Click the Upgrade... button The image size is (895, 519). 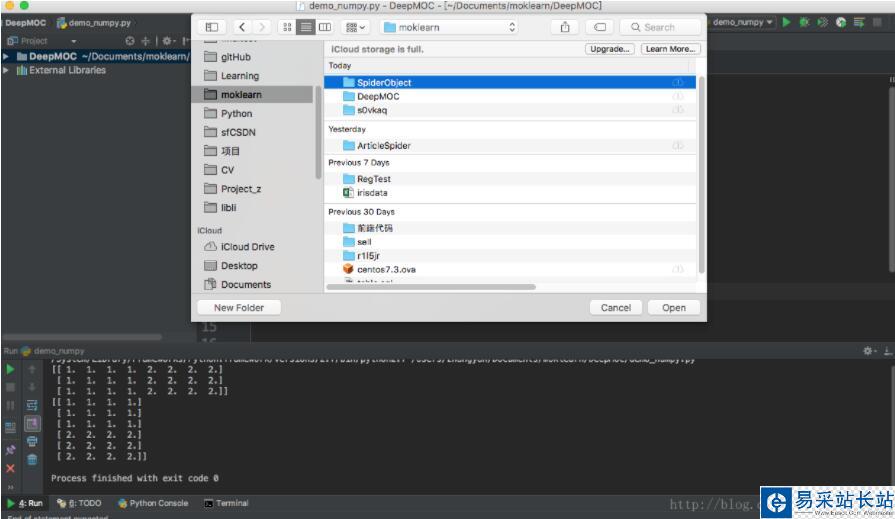point(610,49)
